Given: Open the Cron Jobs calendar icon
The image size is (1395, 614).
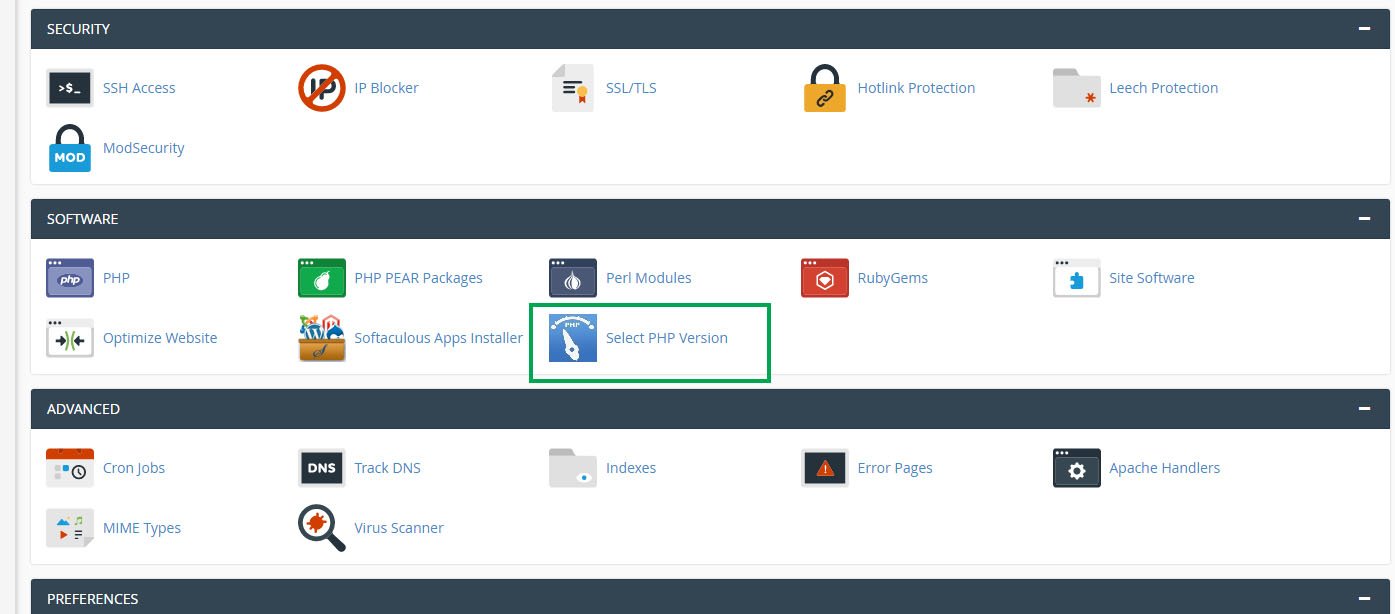Looking at the screenshot, I should coord(70,468).
